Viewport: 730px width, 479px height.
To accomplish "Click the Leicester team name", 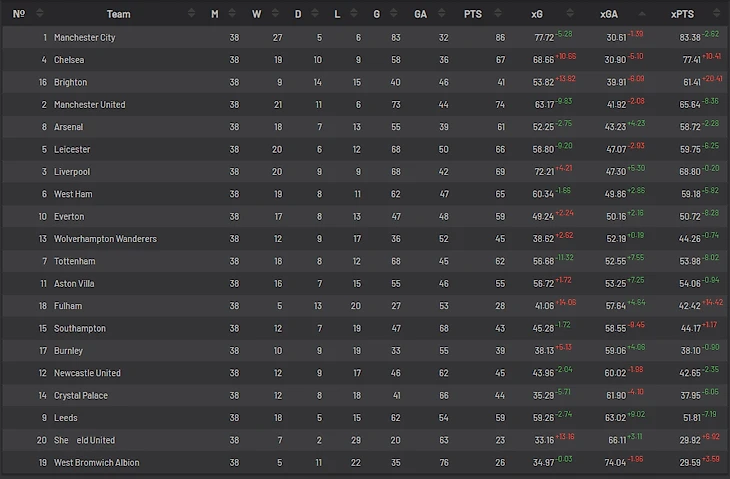I will pos(72,149).
